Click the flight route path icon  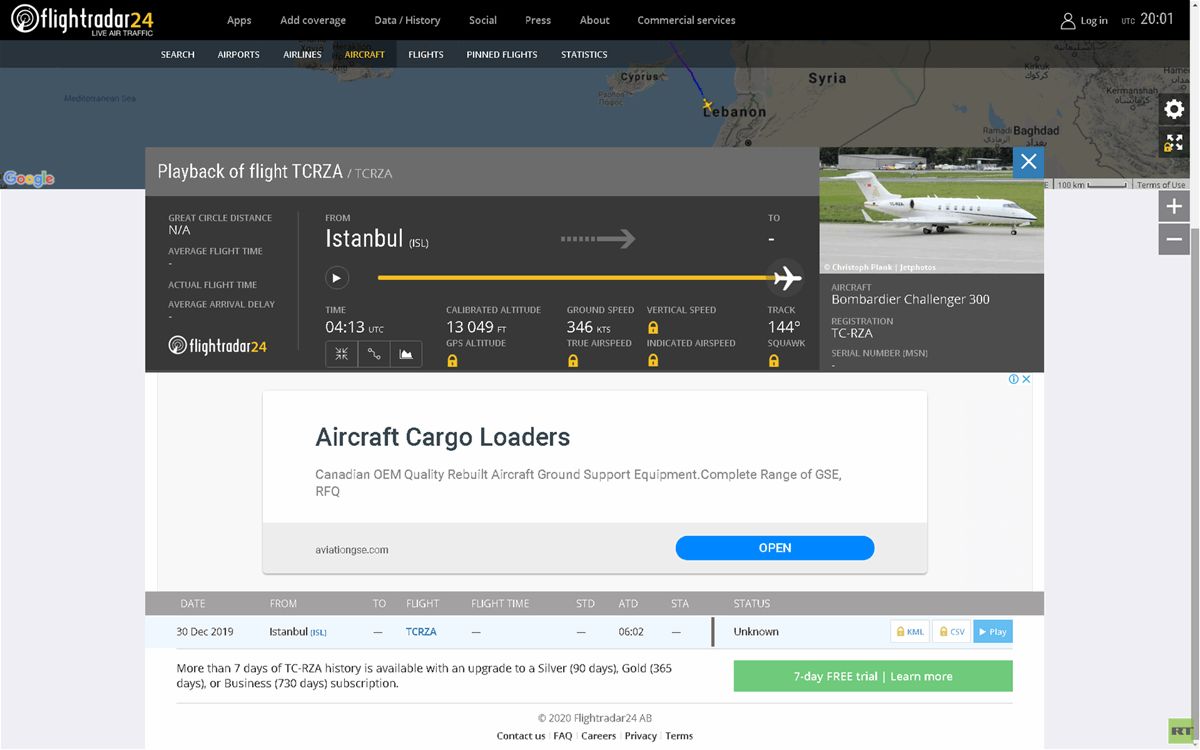click(x=373, y=354)
